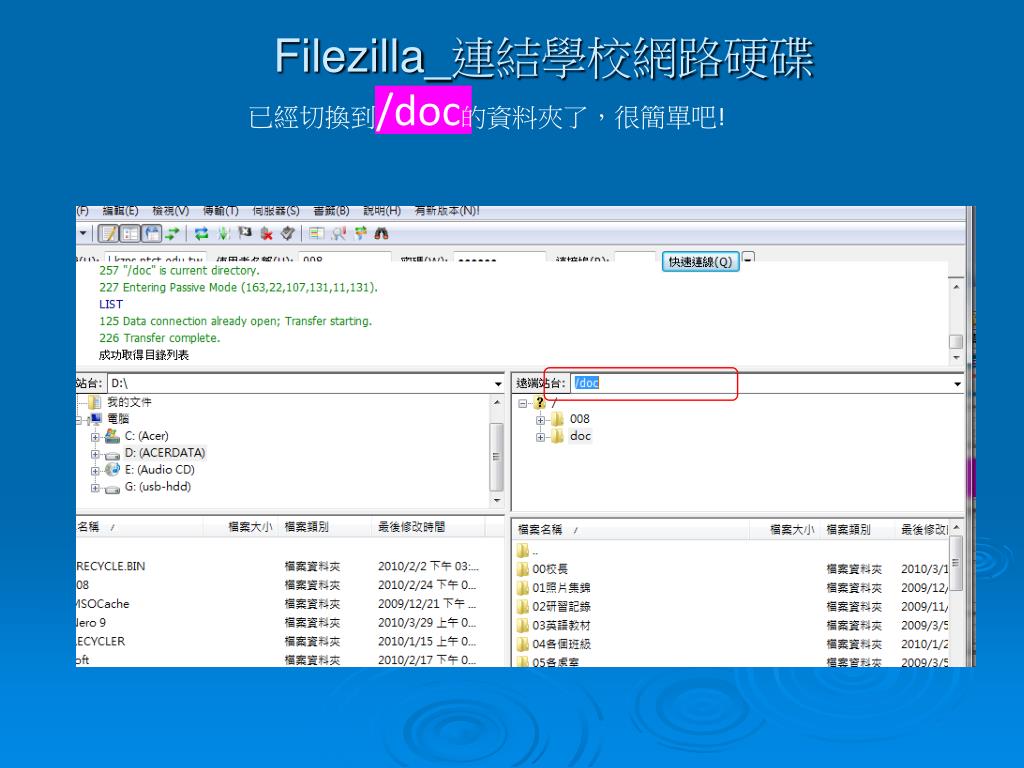
Task: Open the 說明(H) menu
Action: 381,211
